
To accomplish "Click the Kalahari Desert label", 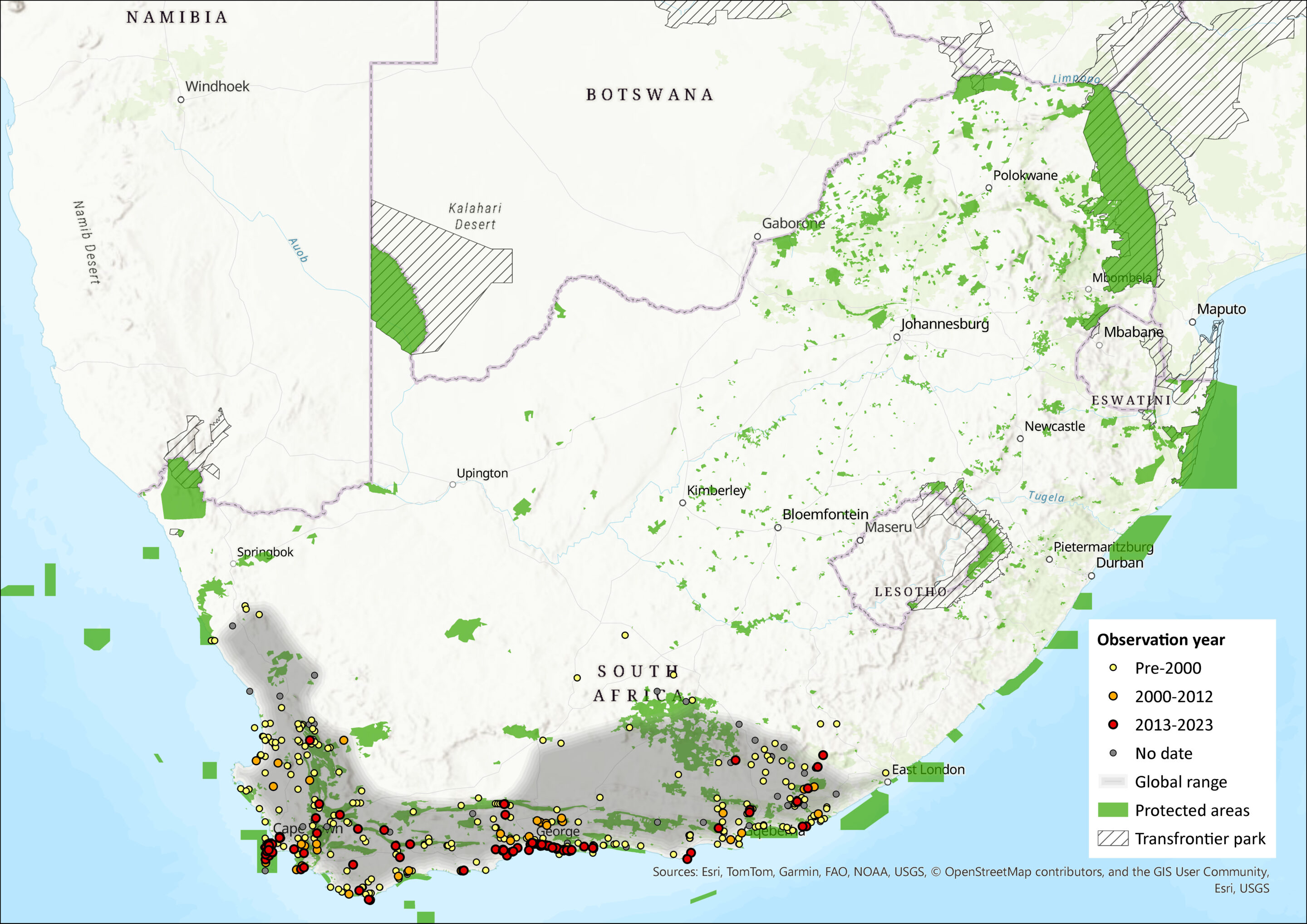I will coord(475,216).
